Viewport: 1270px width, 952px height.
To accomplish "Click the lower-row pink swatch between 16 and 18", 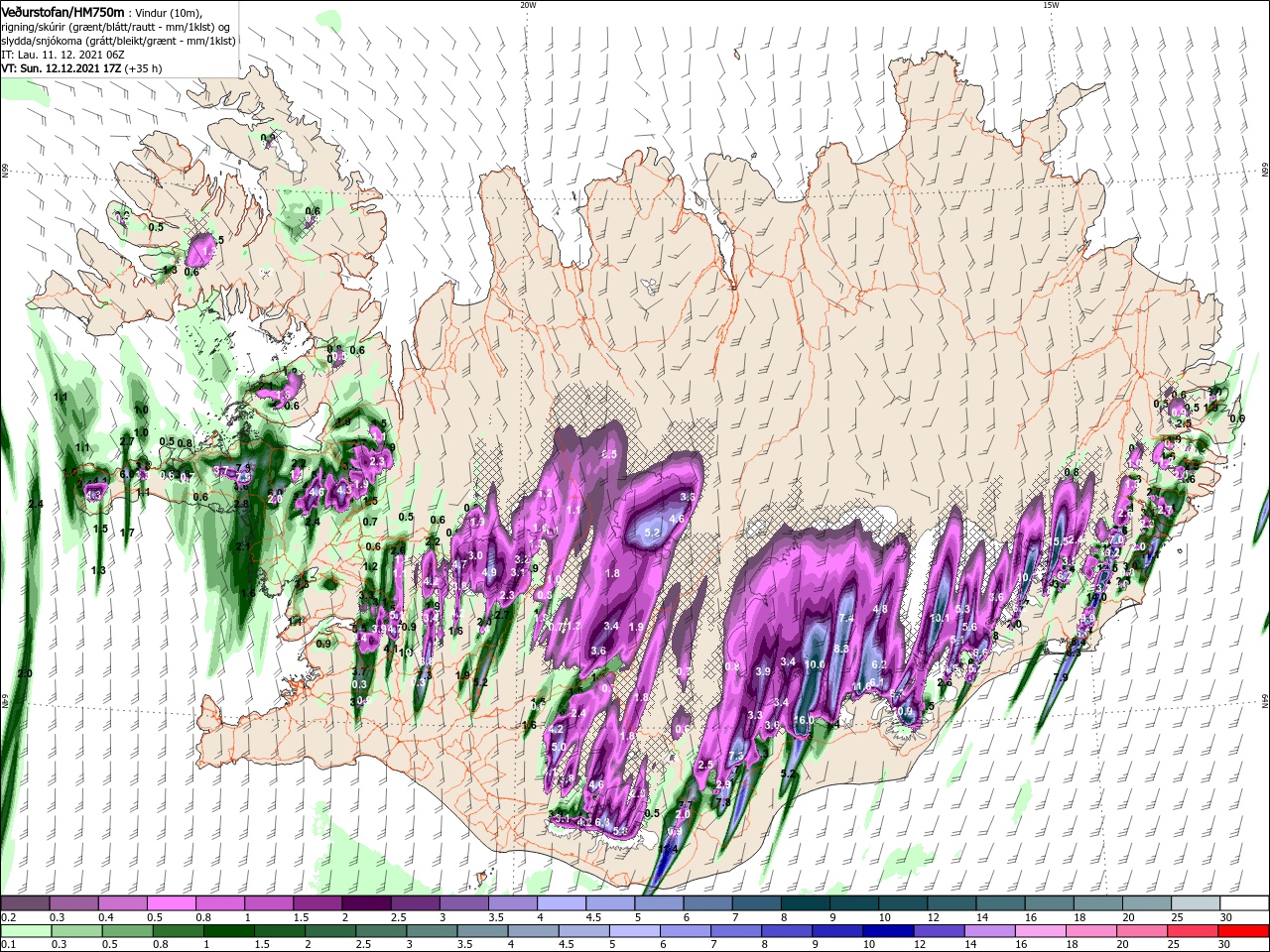I will point(1040,931).
